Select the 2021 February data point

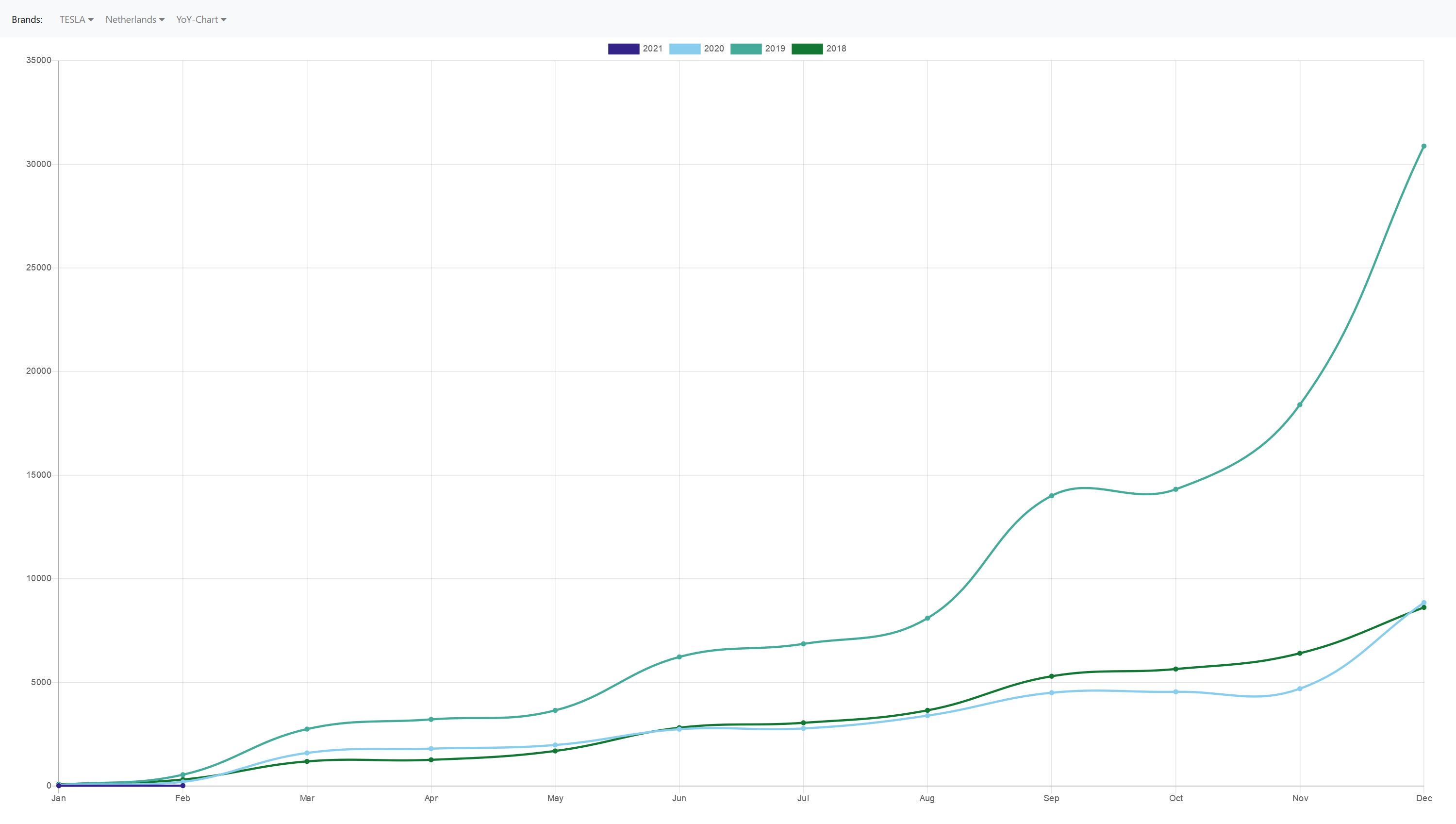(182, 786)
